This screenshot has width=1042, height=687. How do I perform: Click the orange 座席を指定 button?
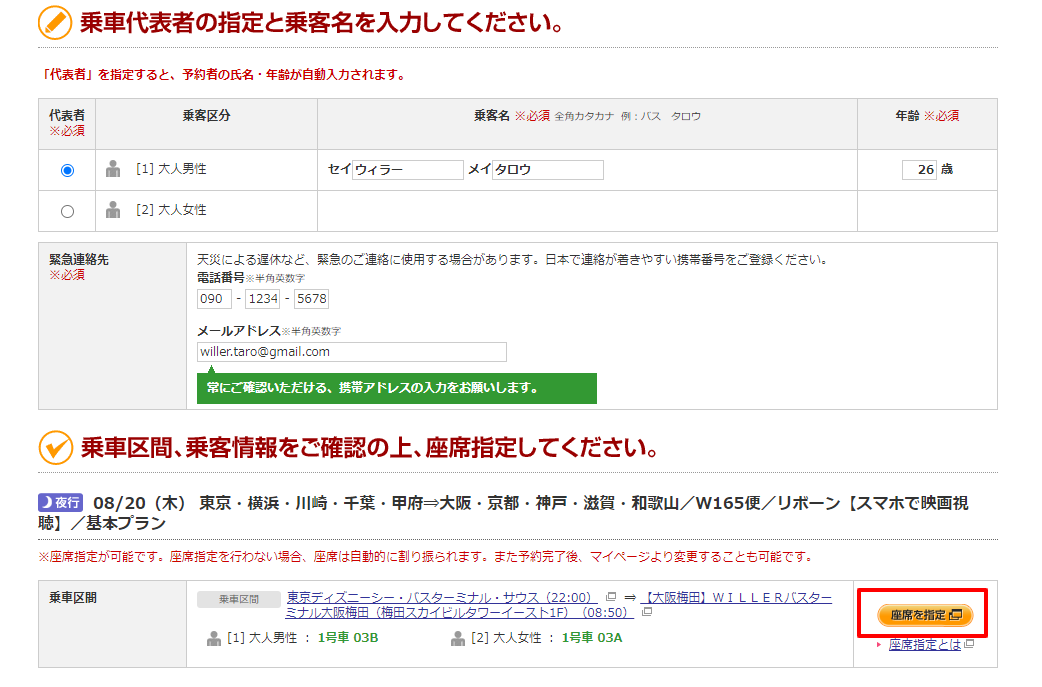925,615
